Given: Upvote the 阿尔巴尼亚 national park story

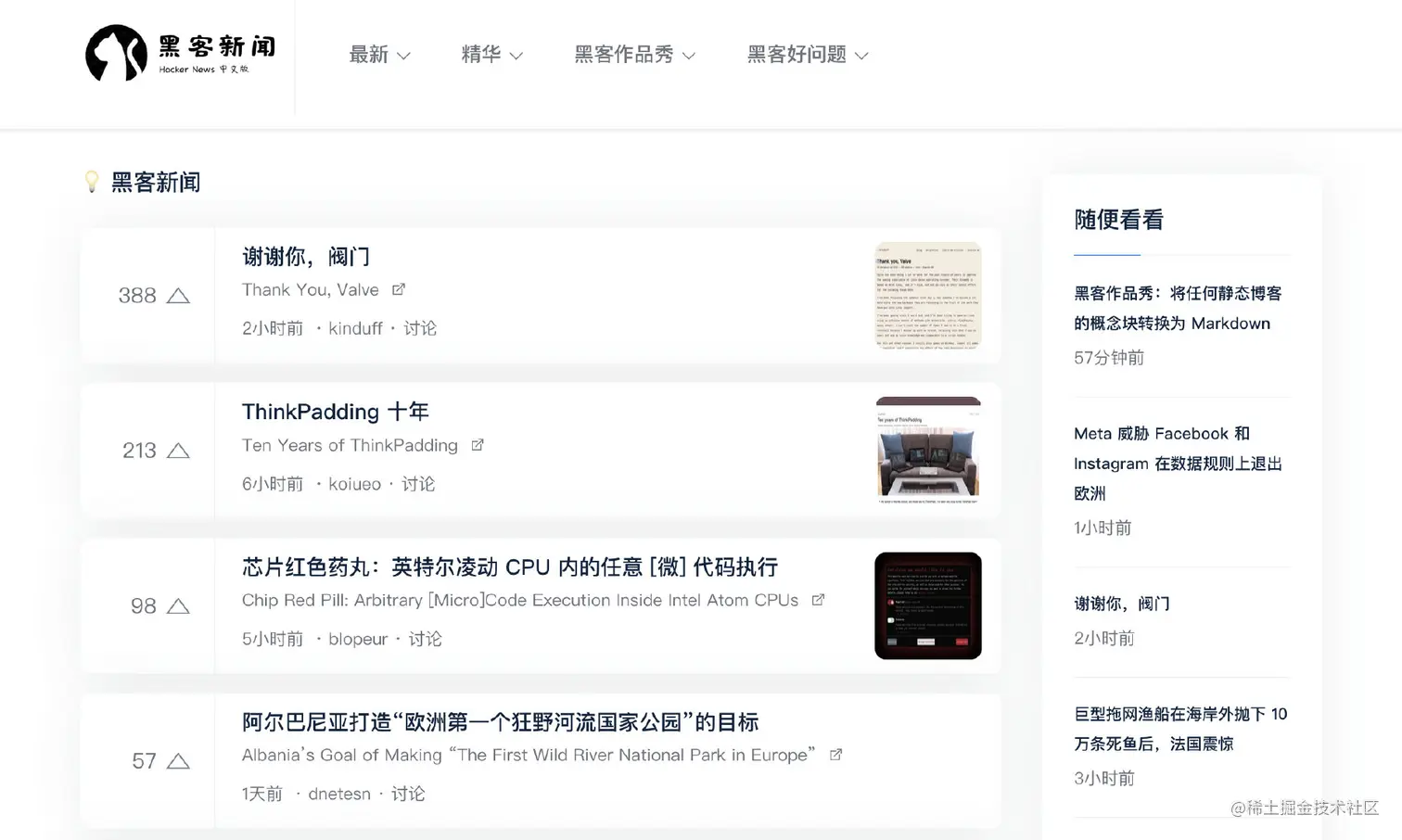Looking at the screenshot, I should pos(178,761).
